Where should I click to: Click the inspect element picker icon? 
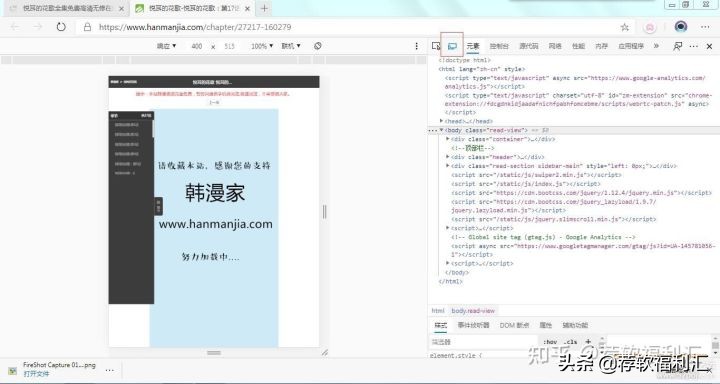[436, 46]
